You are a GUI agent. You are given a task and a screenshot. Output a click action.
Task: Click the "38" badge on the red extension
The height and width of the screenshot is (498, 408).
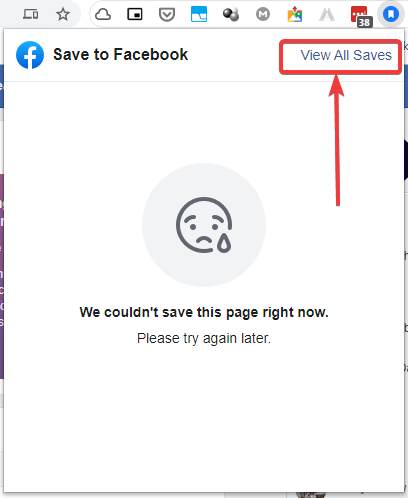365,22
